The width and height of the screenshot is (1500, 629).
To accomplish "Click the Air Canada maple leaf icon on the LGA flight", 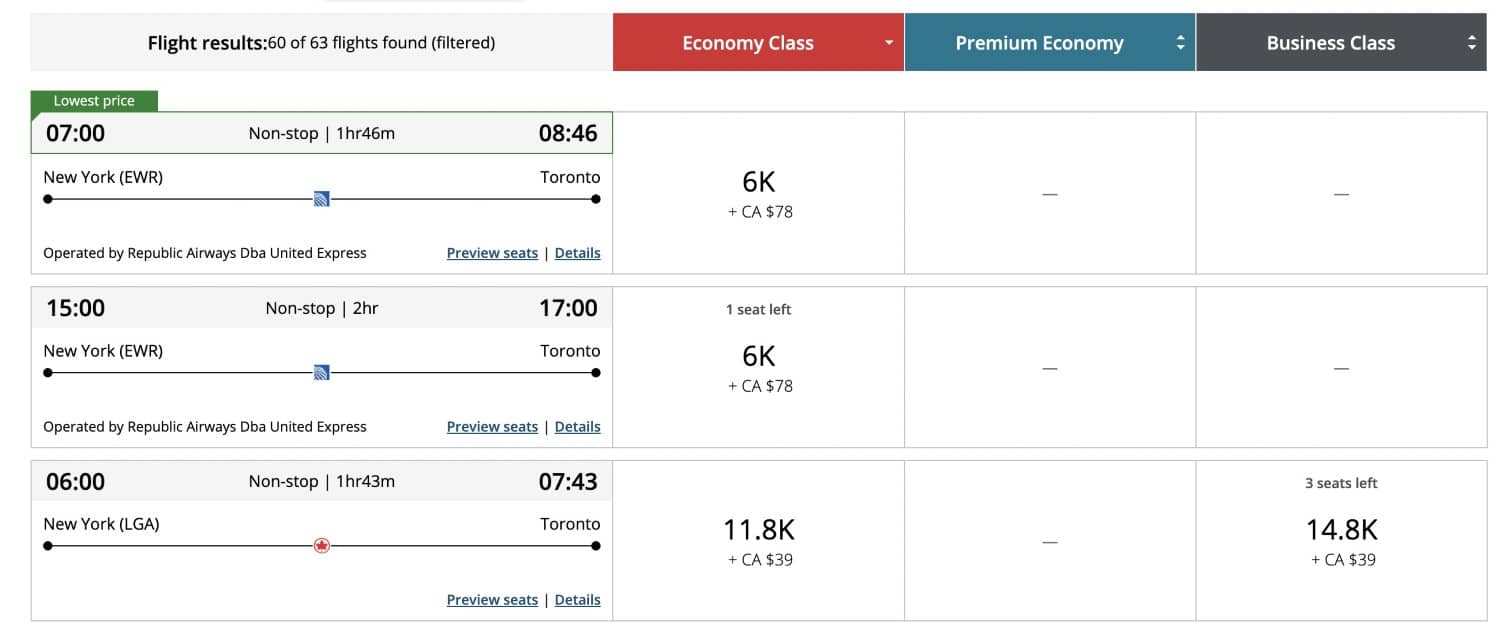I will (322, 545).
